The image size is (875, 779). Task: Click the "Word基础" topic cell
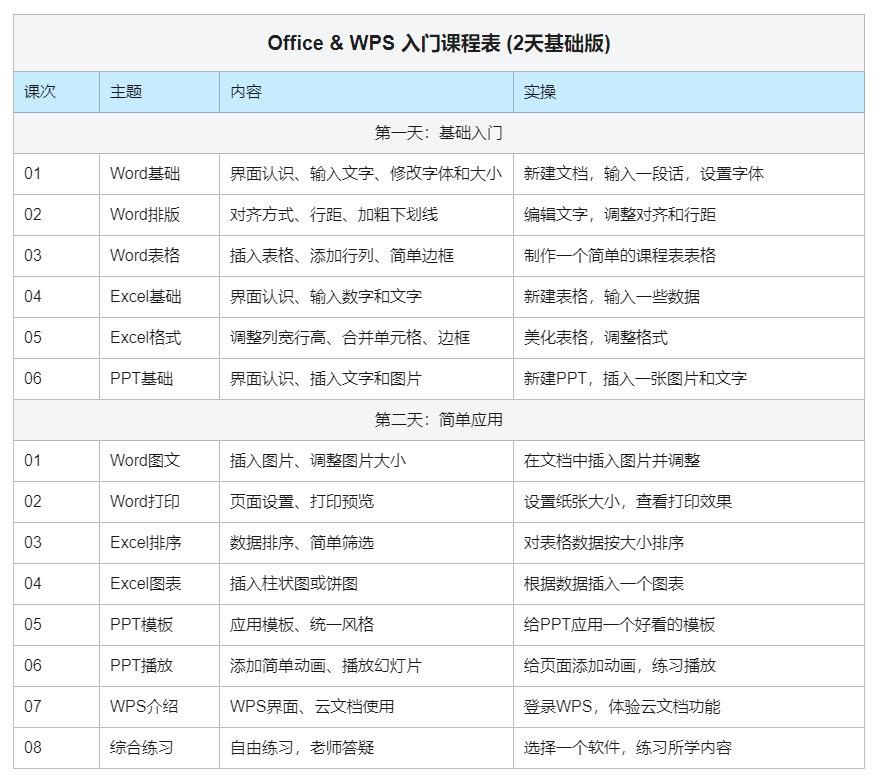[160, 174]
